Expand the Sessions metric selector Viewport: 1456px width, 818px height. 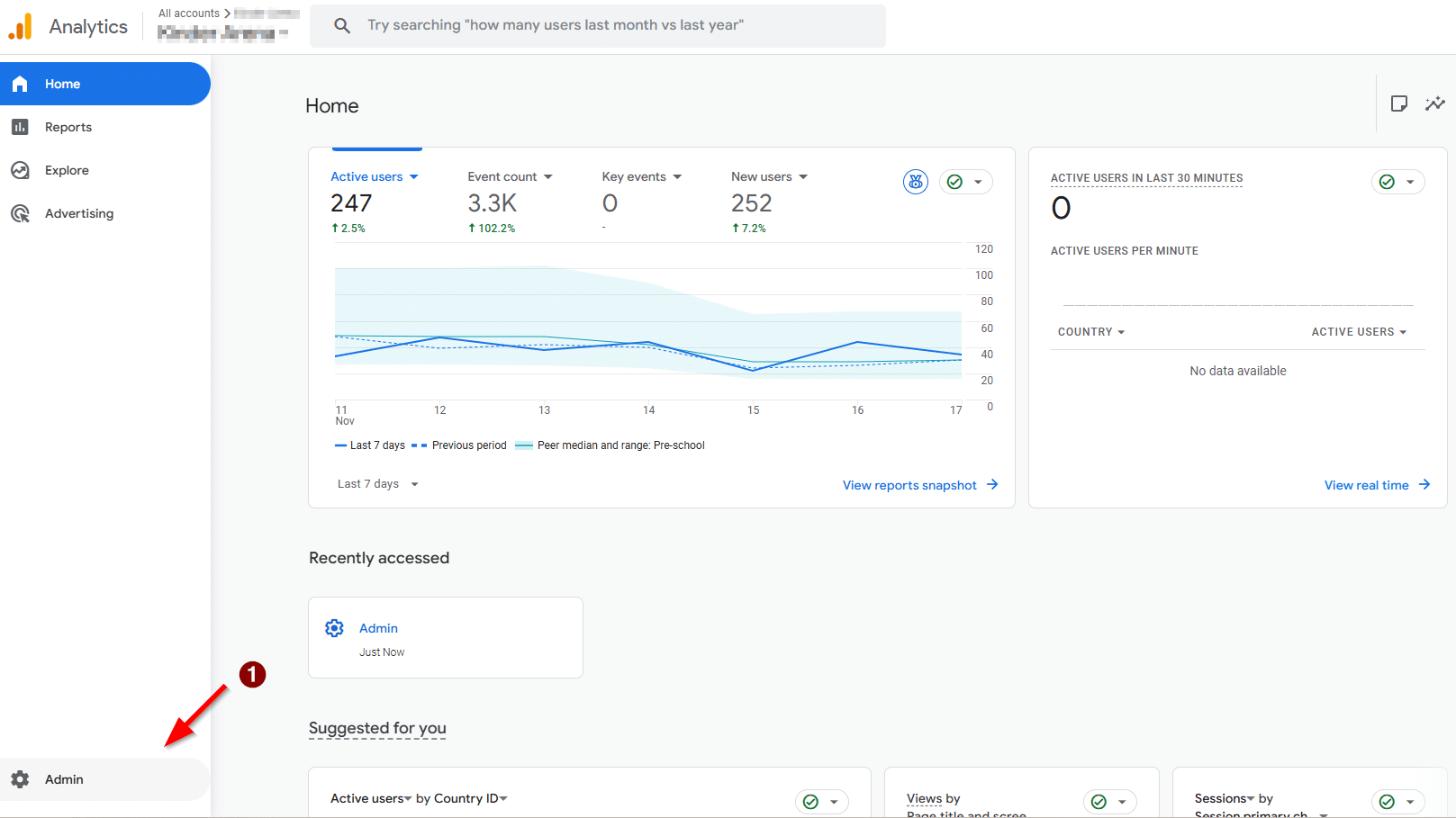pos(1225,798)
